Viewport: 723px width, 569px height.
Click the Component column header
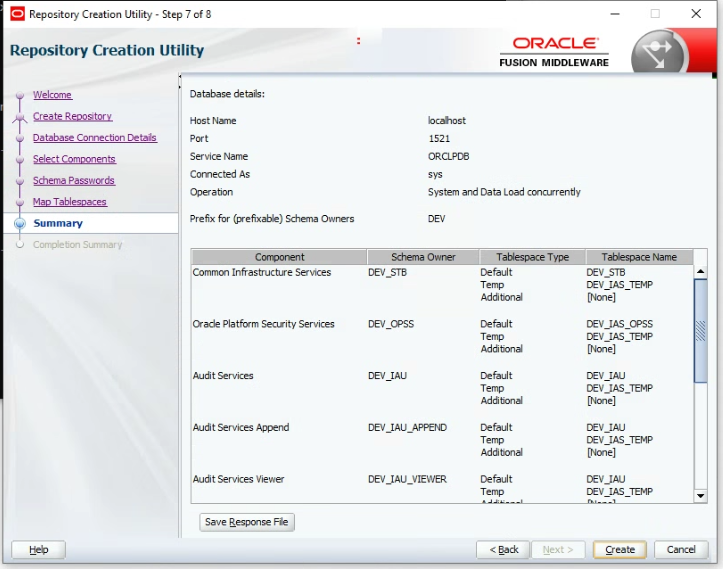(x=279, y=257)
